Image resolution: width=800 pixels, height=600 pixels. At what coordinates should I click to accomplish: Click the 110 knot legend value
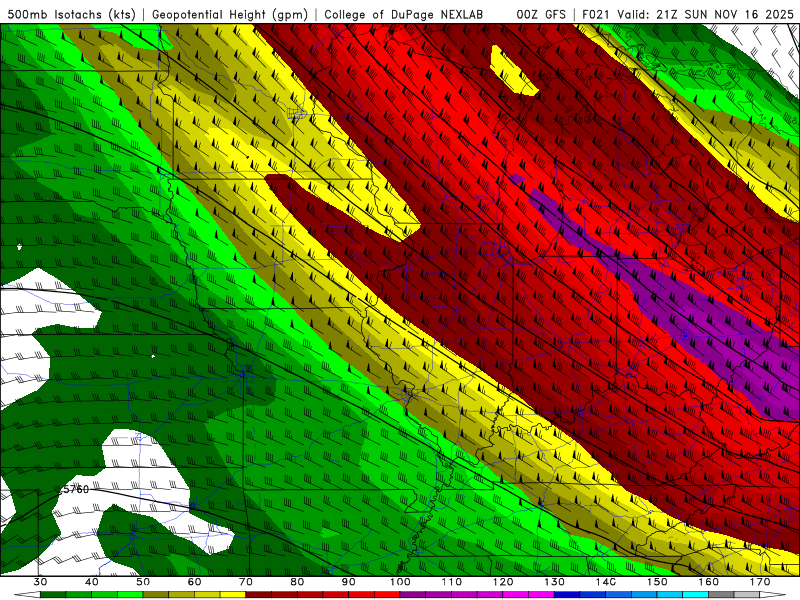(452, 582)
